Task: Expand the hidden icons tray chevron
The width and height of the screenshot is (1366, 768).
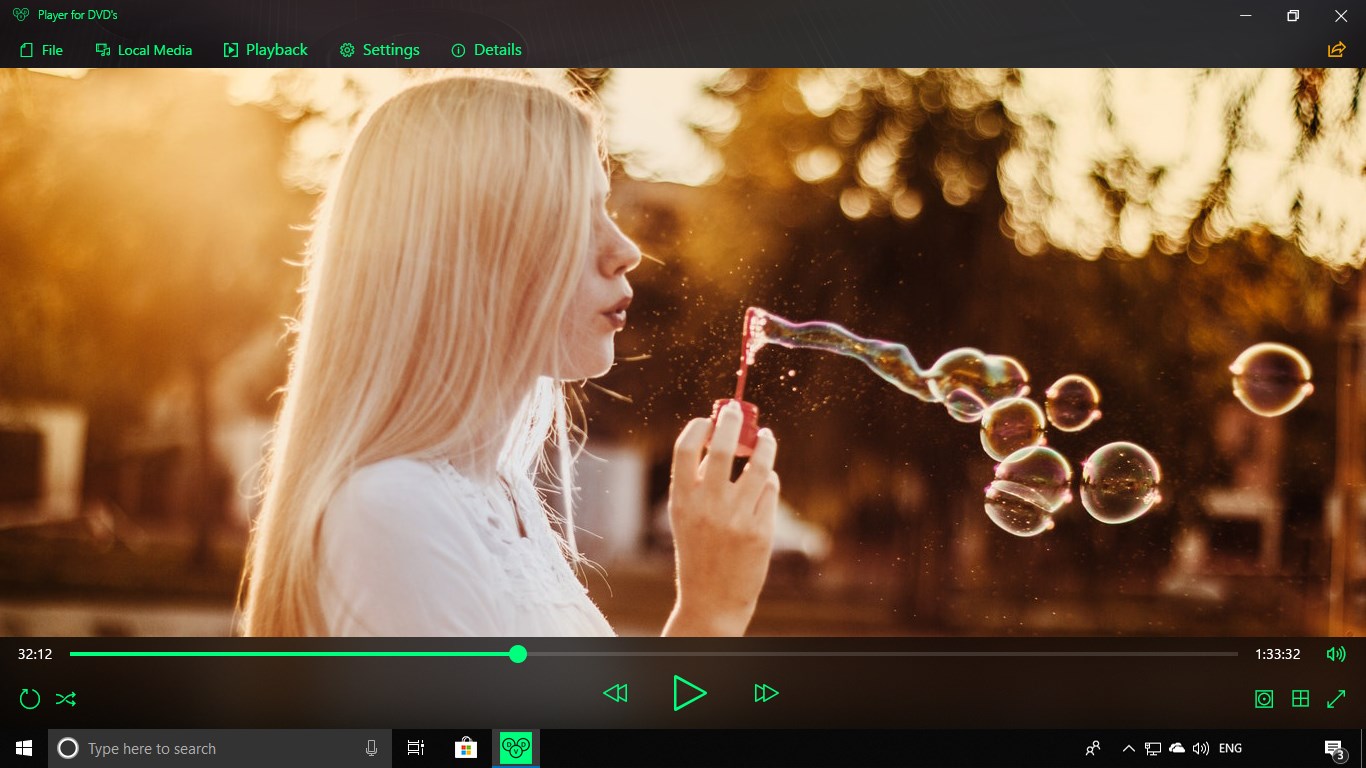Action: pos(1128,748)
